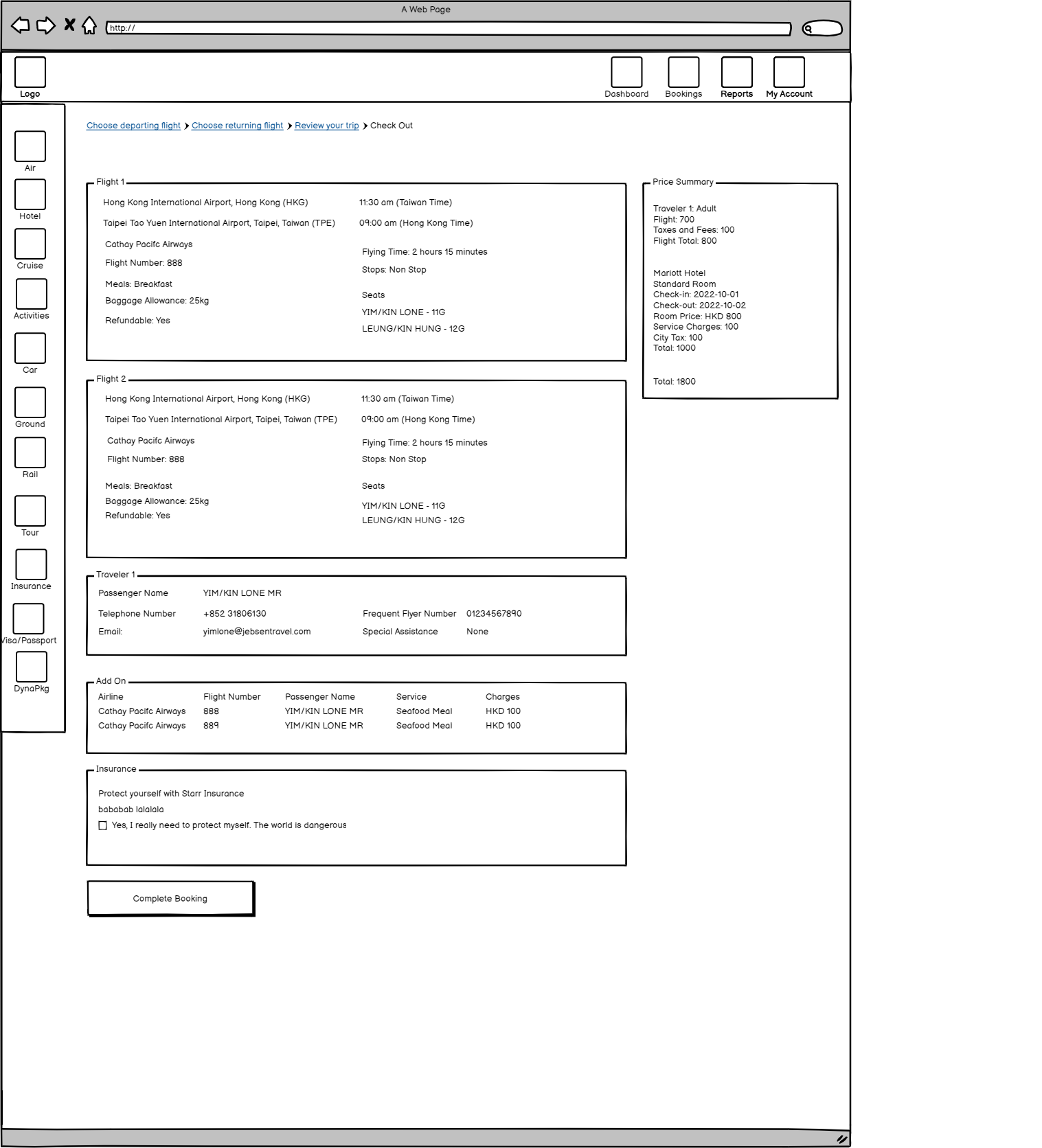Screen dimensions: 1042x1148
Task: Open the Dashboard menu item
Action: click(x=626, y=72)
